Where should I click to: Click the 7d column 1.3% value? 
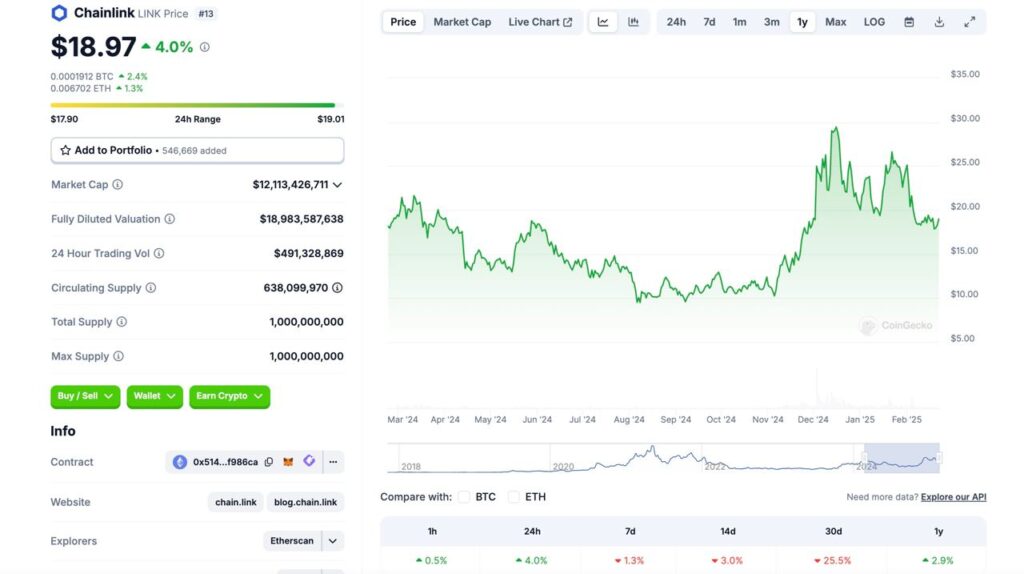[630, 560]
